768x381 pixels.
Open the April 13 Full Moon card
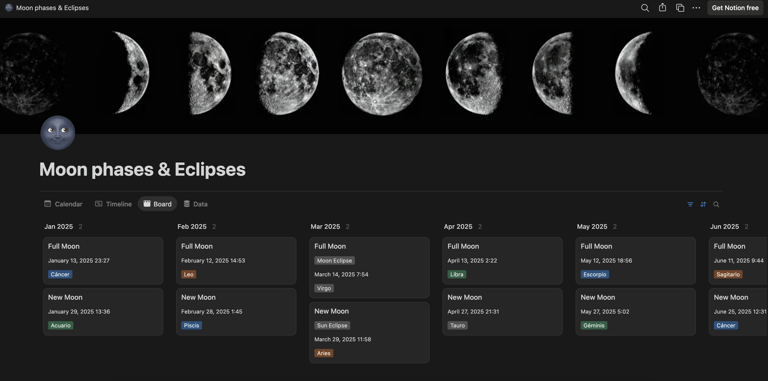click(502, 261)
